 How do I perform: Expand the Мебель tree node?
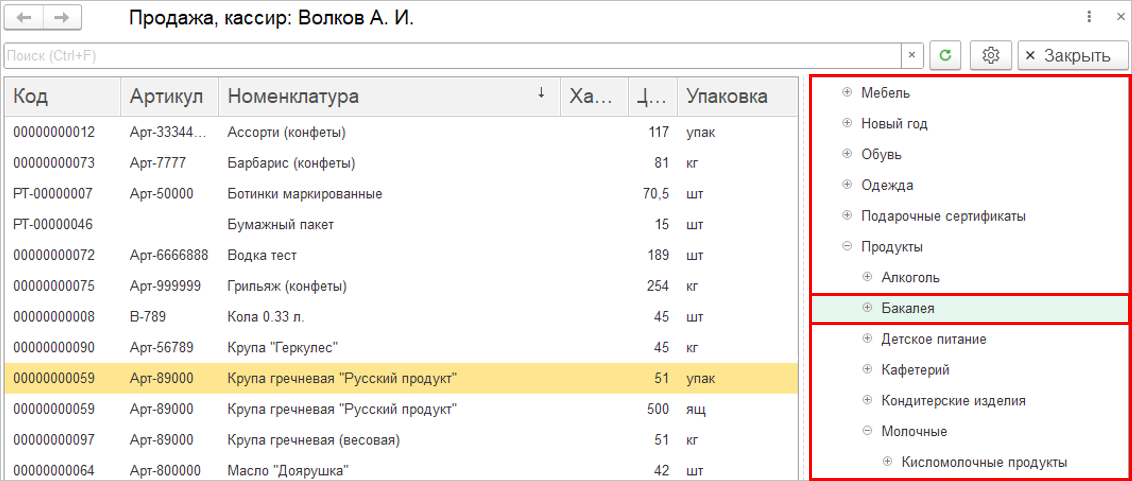[847, 93]
